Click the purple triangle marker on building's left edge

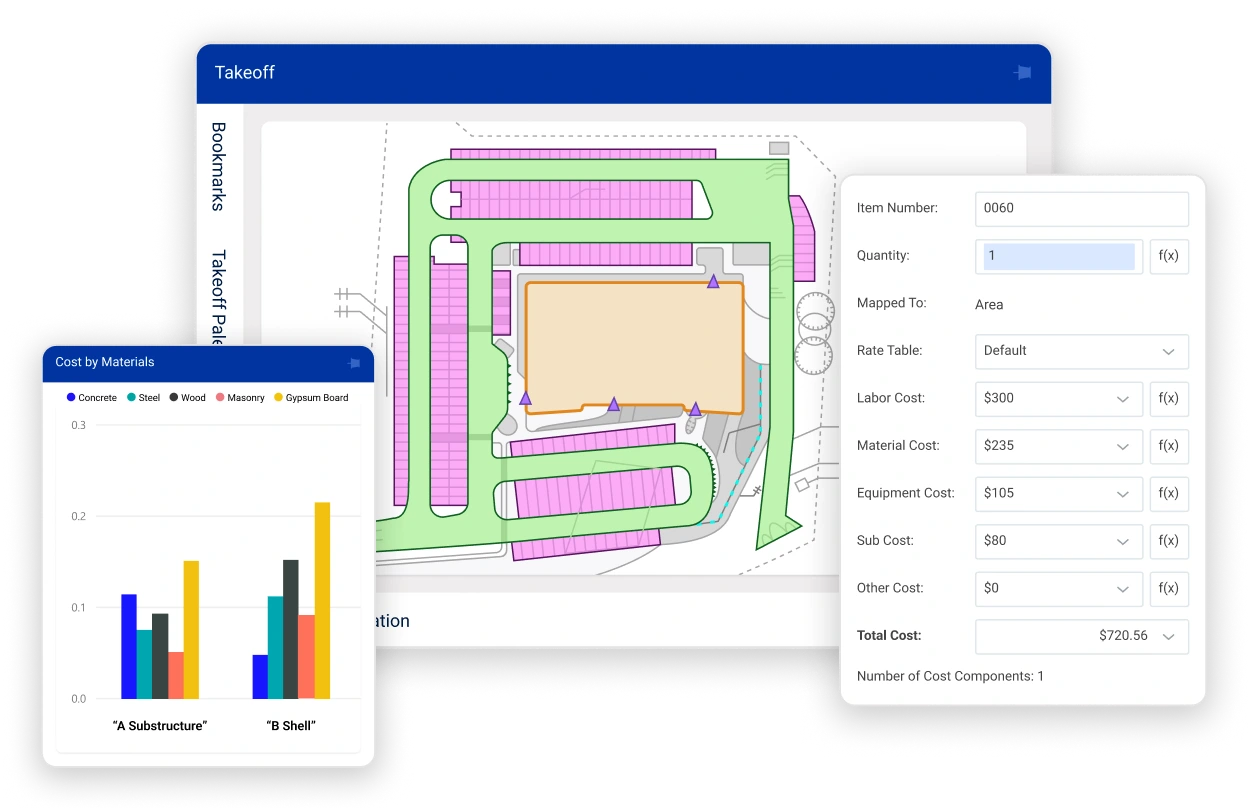[x=525, y=398]
